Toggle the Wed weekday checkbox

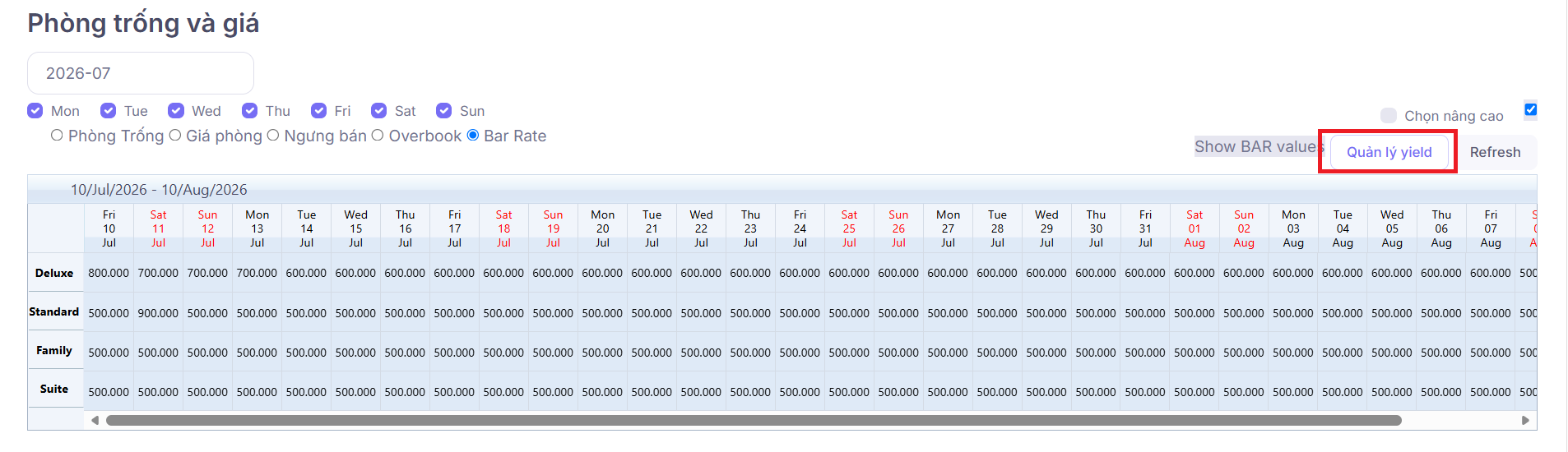176,111
